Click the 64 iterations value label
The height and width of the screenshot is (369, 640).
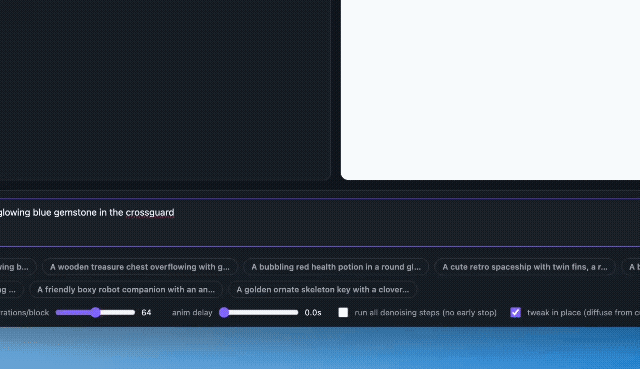pyautogui.click(x=146, y=313)
